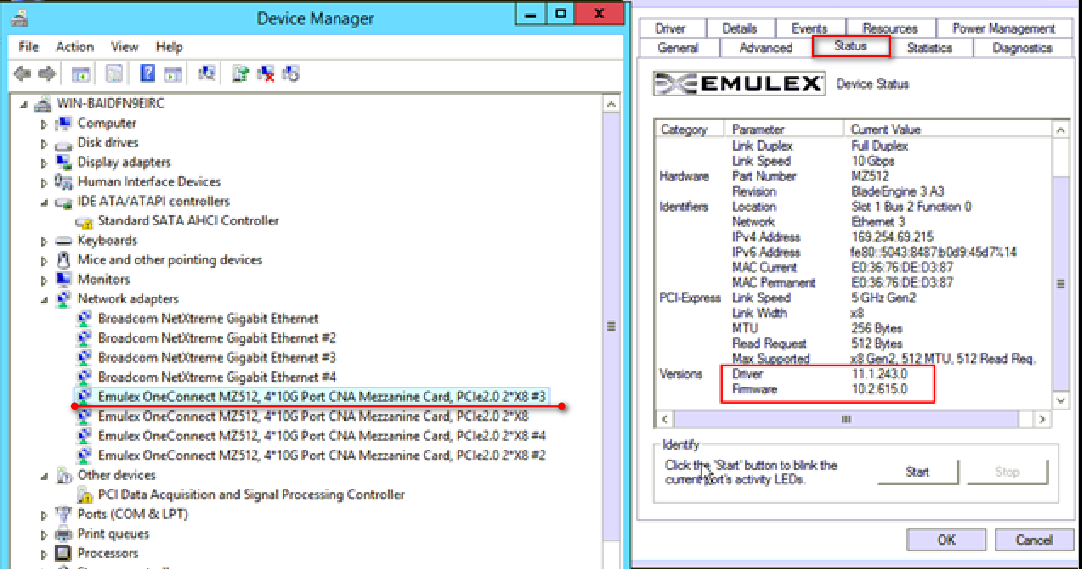Click the Parameter column header

tap(784, 129)
